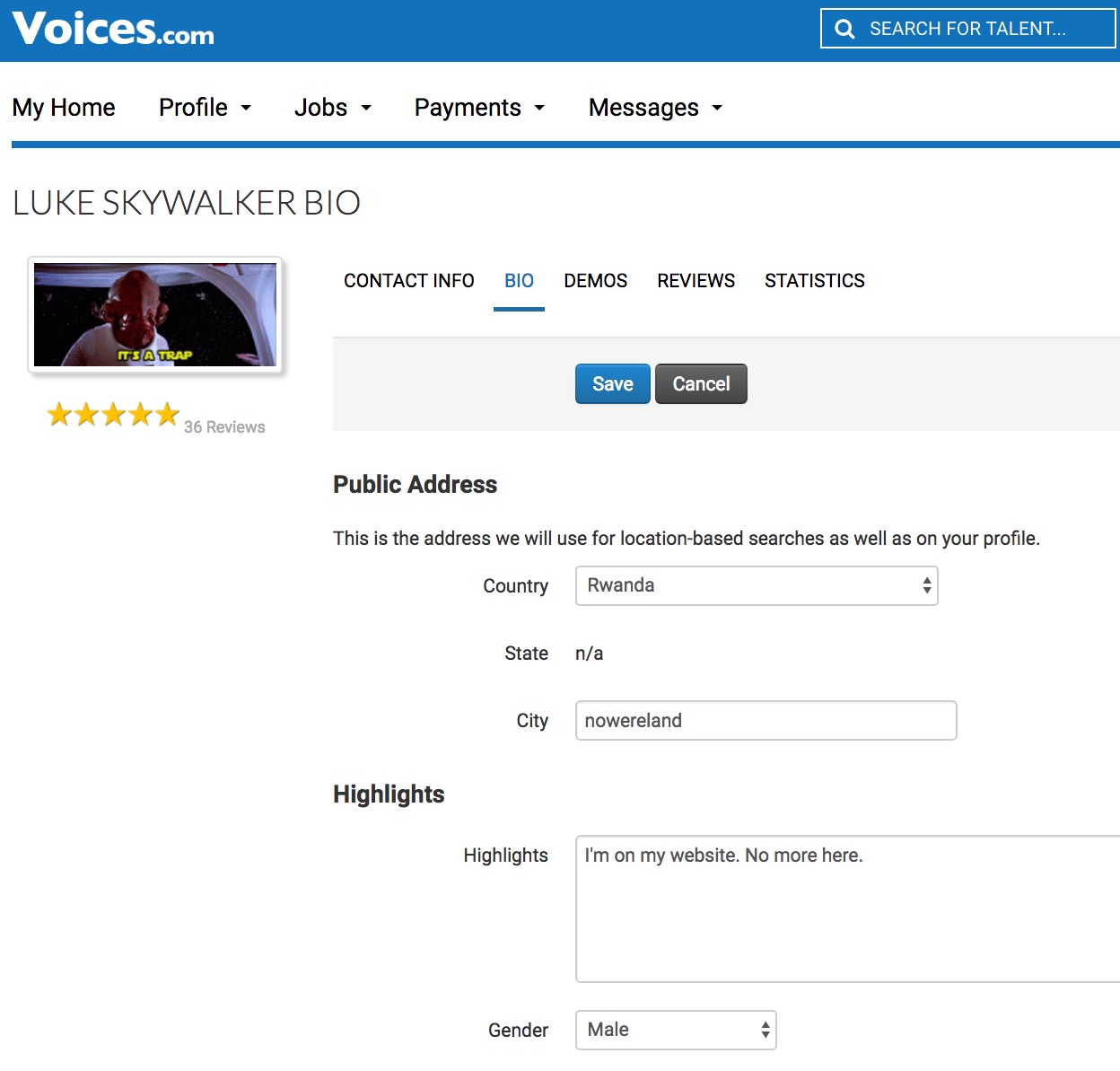Open the Country select showing Rwanda
The height and width of the screenshot is (1071, 1120).
pos(757,585)
